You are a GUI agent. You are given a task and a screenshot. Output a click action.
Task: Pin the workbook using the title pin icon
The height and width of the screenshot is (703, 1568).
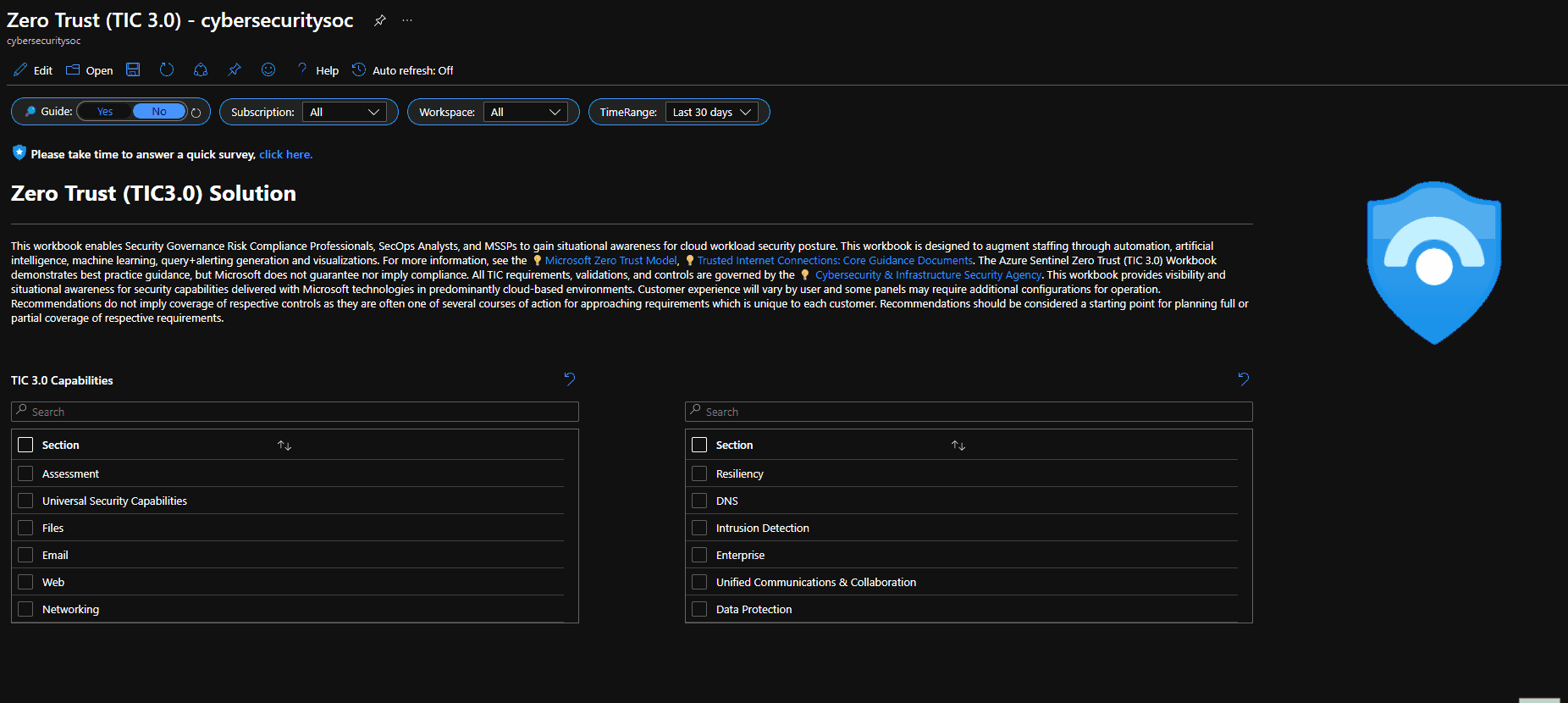380,20
